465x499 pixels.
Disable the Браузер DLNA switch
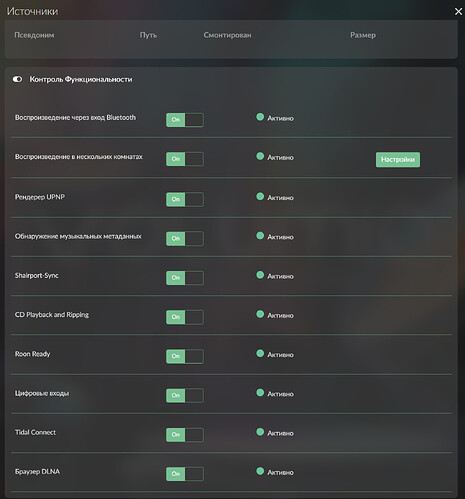185,474
